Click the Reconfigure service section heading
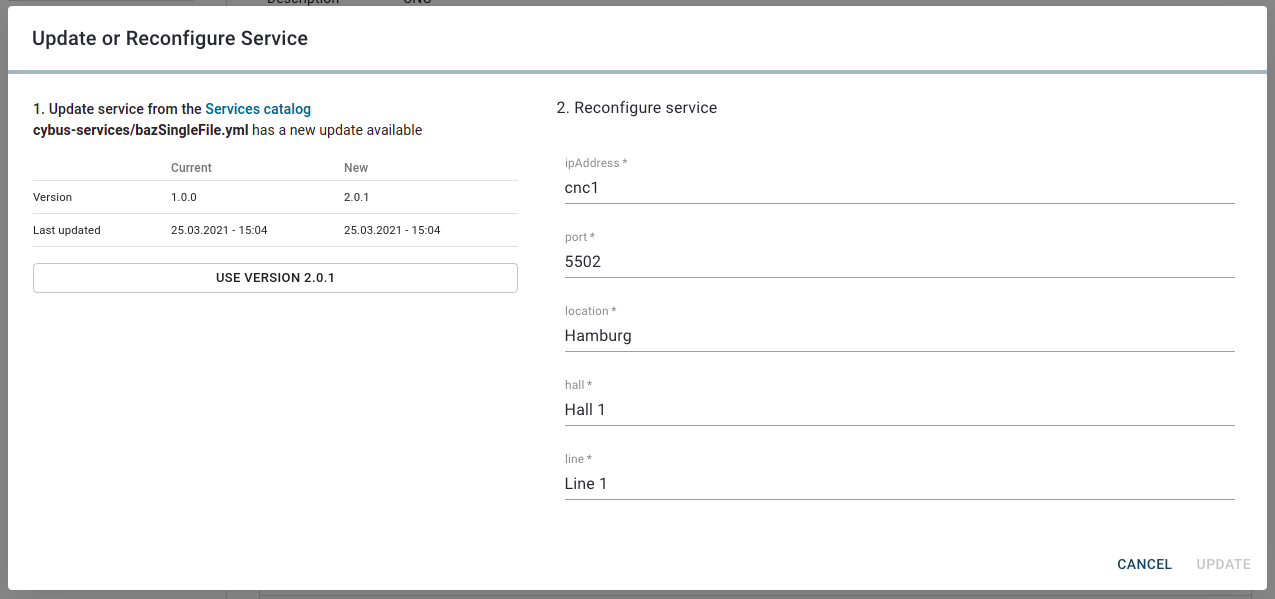1275x599 pixels. [x=636, y=108]
